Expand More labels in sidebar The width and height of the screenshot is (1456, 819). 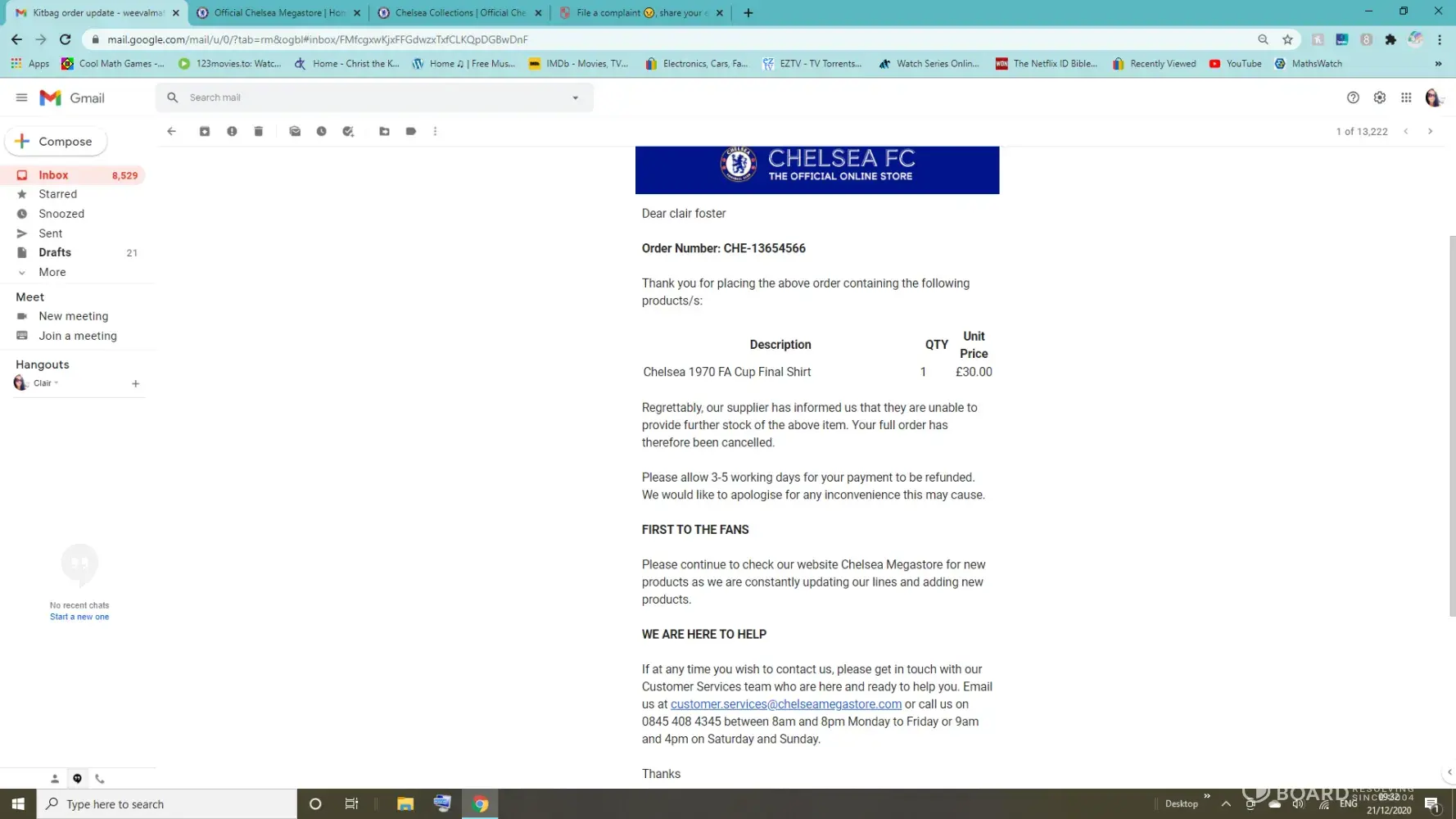(x=52, y=272)
